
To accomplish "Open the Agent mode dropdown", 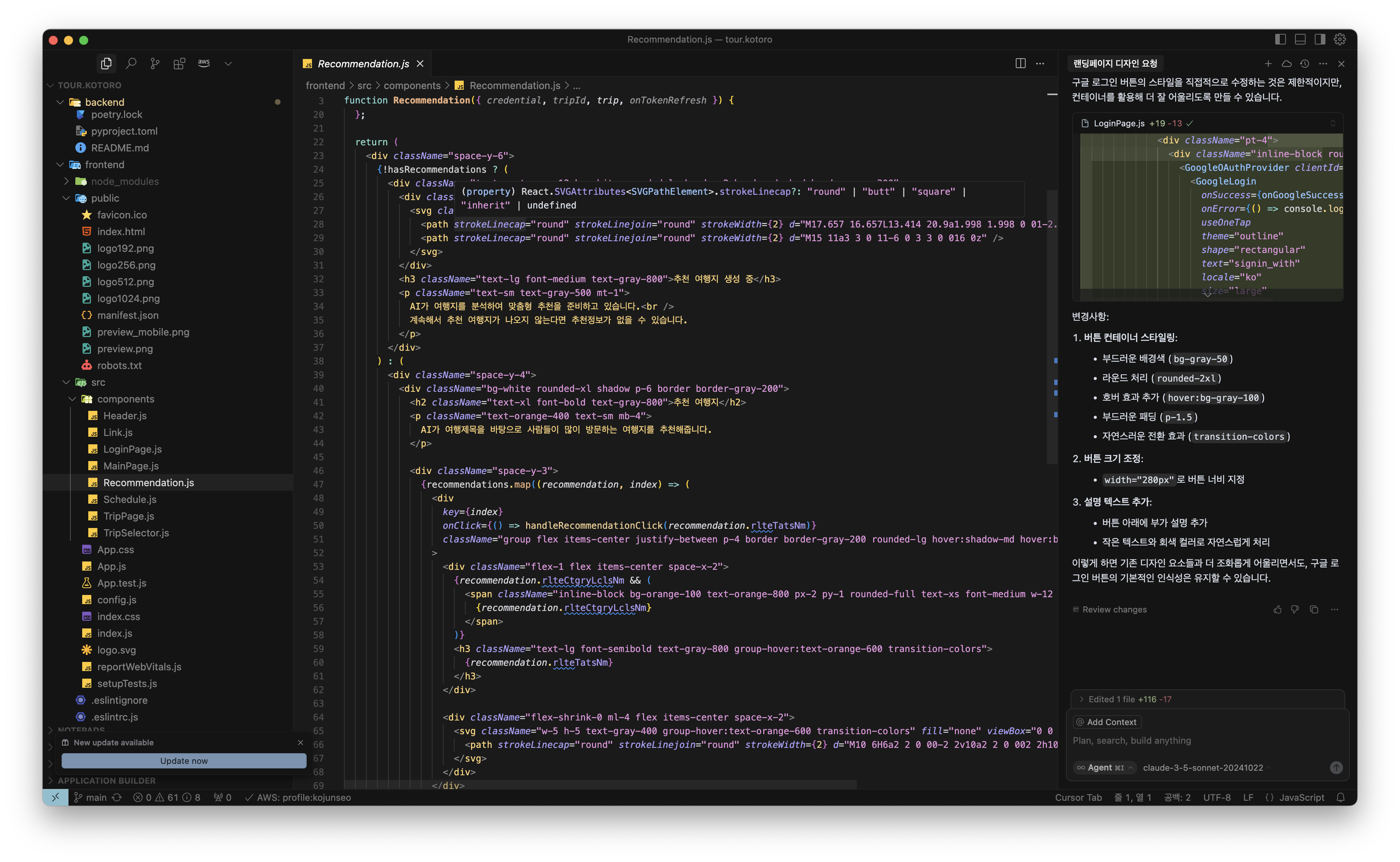I will point(1104,767).
